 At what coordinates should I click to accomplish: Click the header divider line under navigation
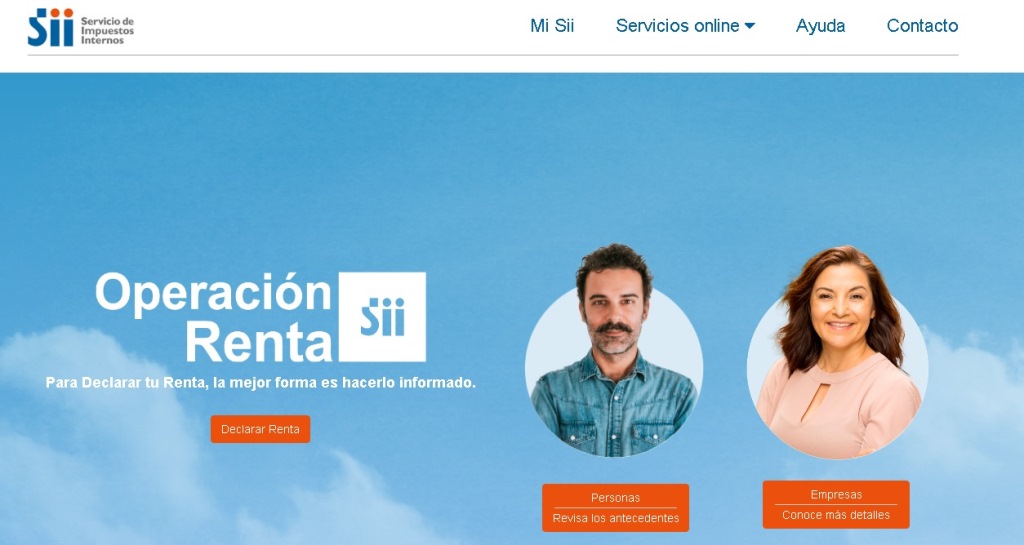[493, 55]
